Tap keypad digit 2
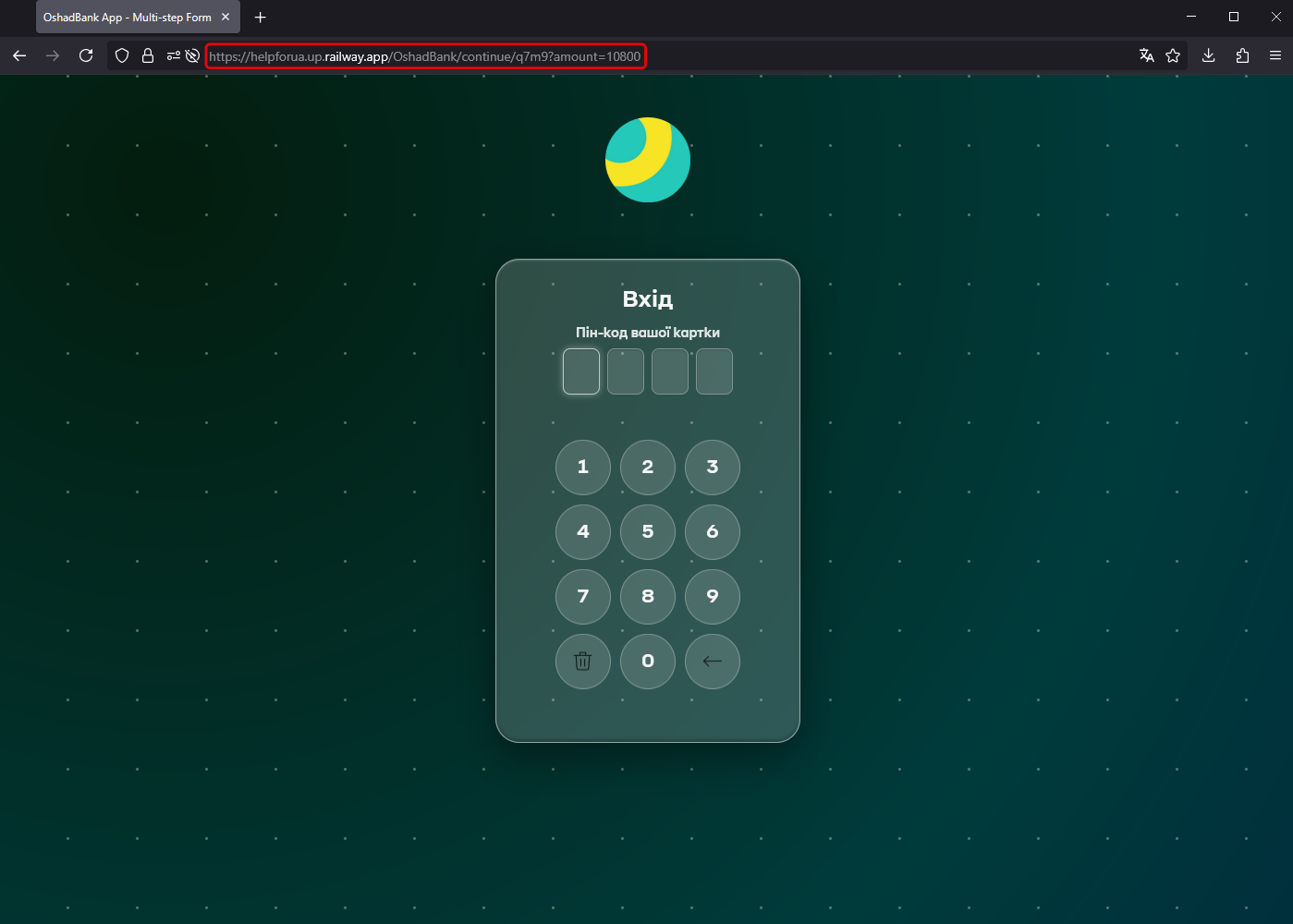The height and width of the screenshot is (924, 1293). click(x=648, y=468)
